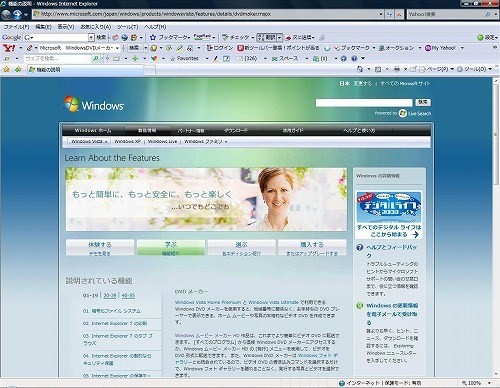500x388 pixels.
Task: Click the Feeds icon on IE command bar
Action: [378, 69]
